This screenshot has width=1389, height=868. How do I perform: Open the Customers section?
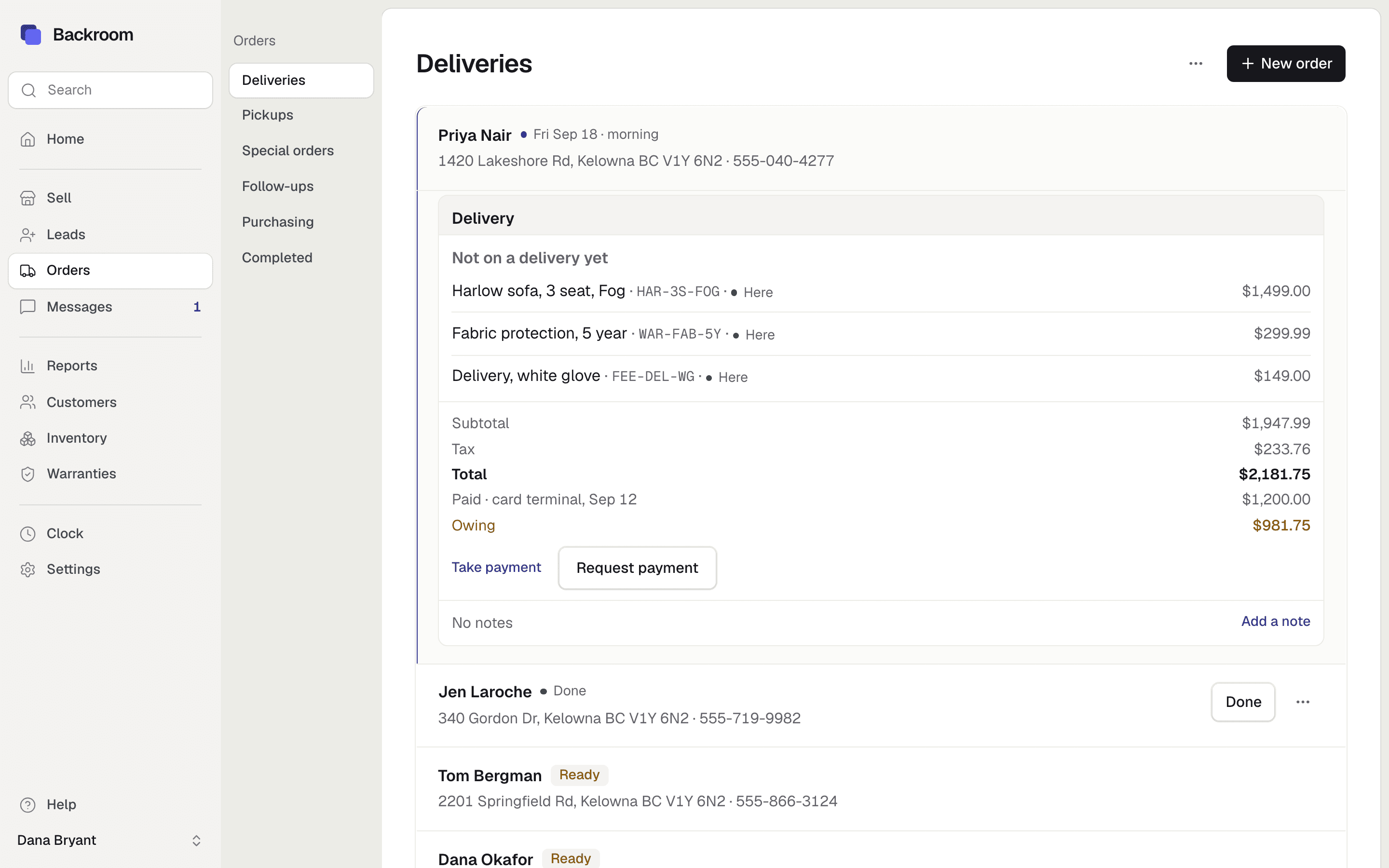tap(110, 403)
